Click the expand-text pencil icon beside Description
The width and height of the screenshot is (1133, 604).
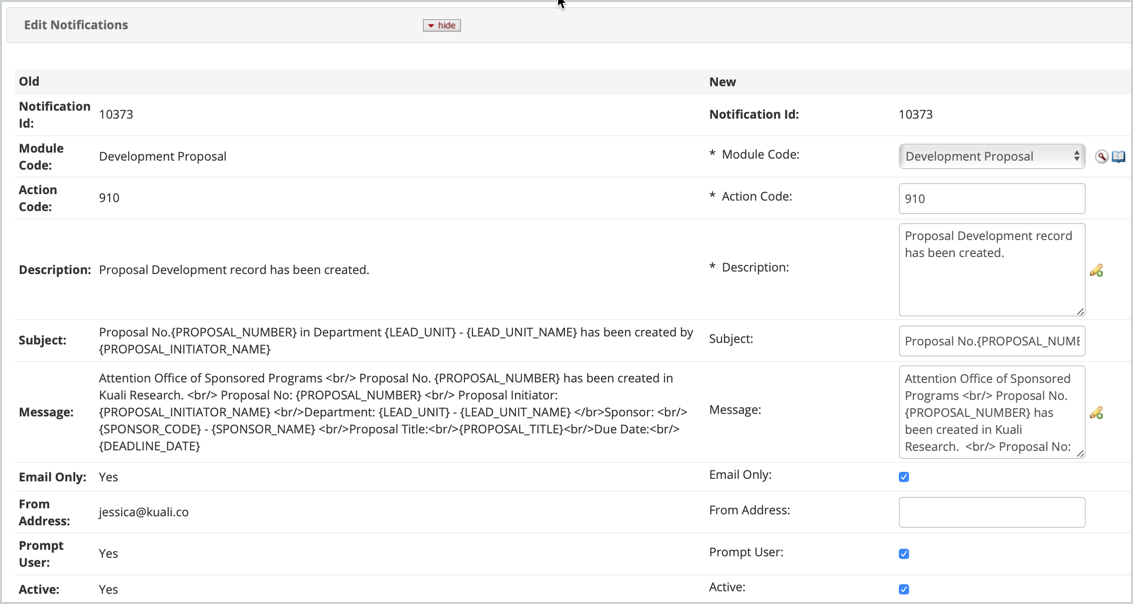click(x=1096, y=271)
